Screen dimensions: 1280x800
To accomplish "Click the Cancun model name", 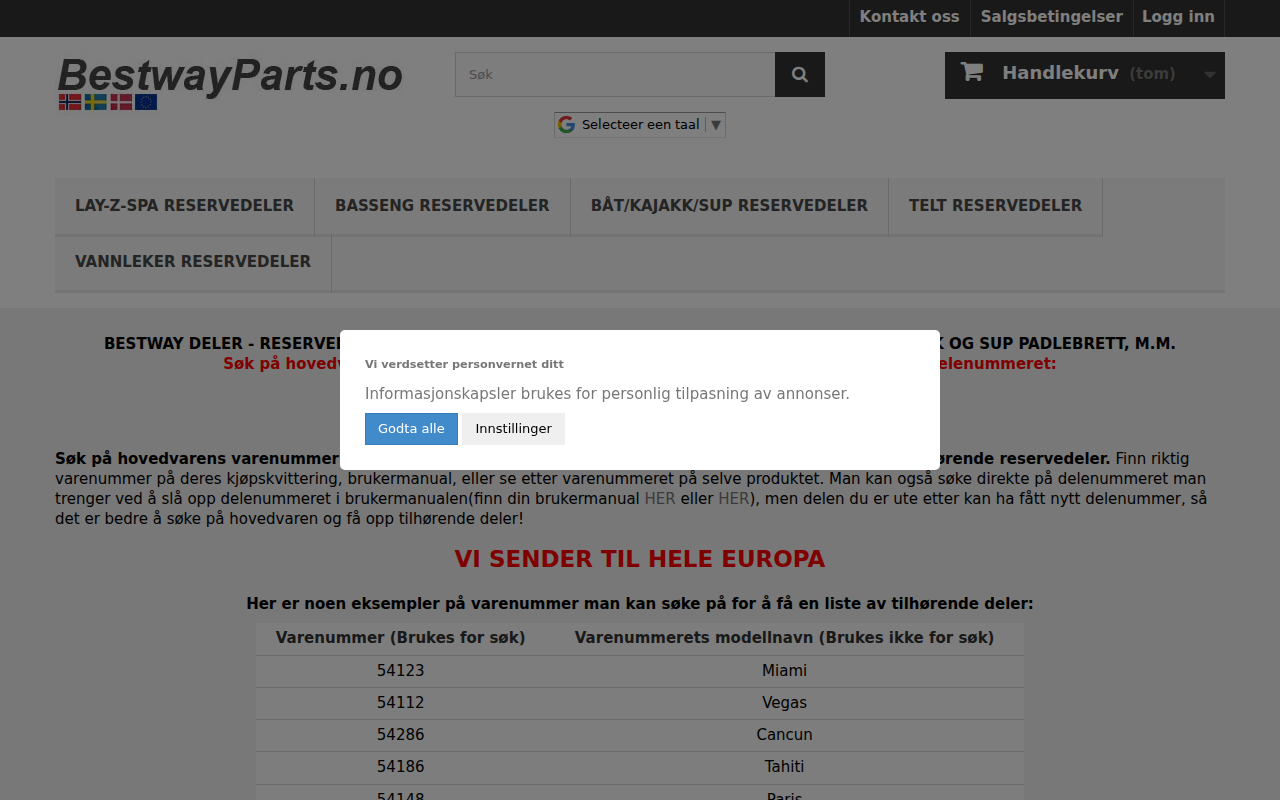I will (784, 735).
